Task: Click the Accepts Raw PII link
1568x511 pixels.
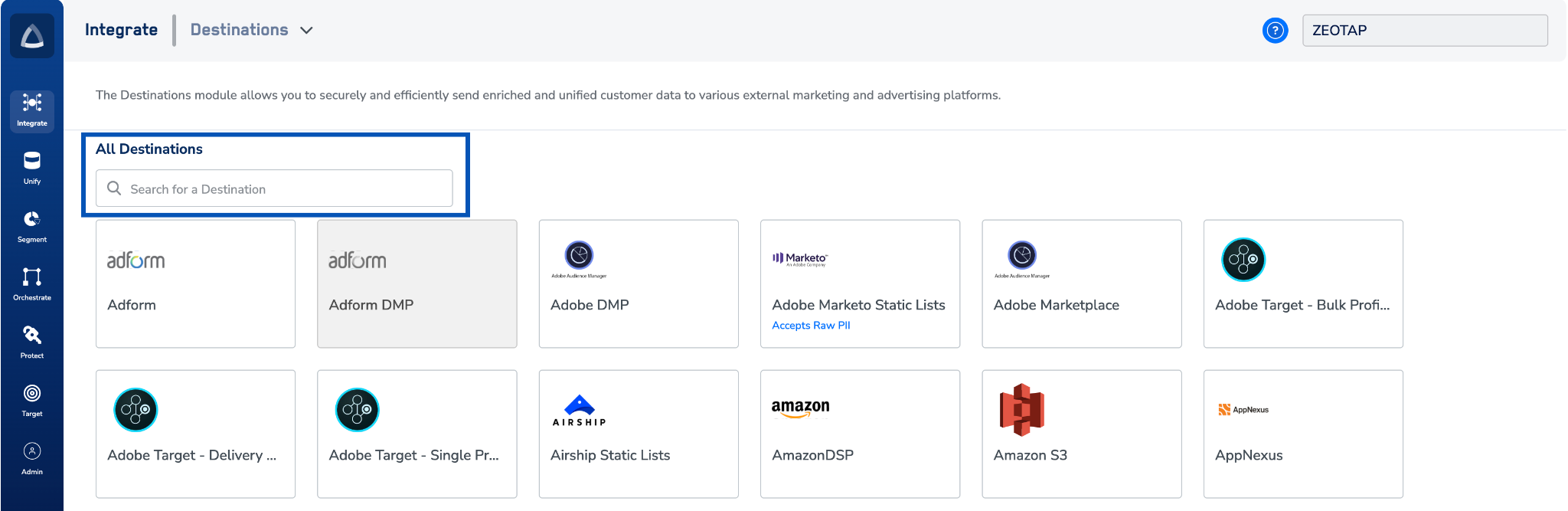Action: (811, 326)
